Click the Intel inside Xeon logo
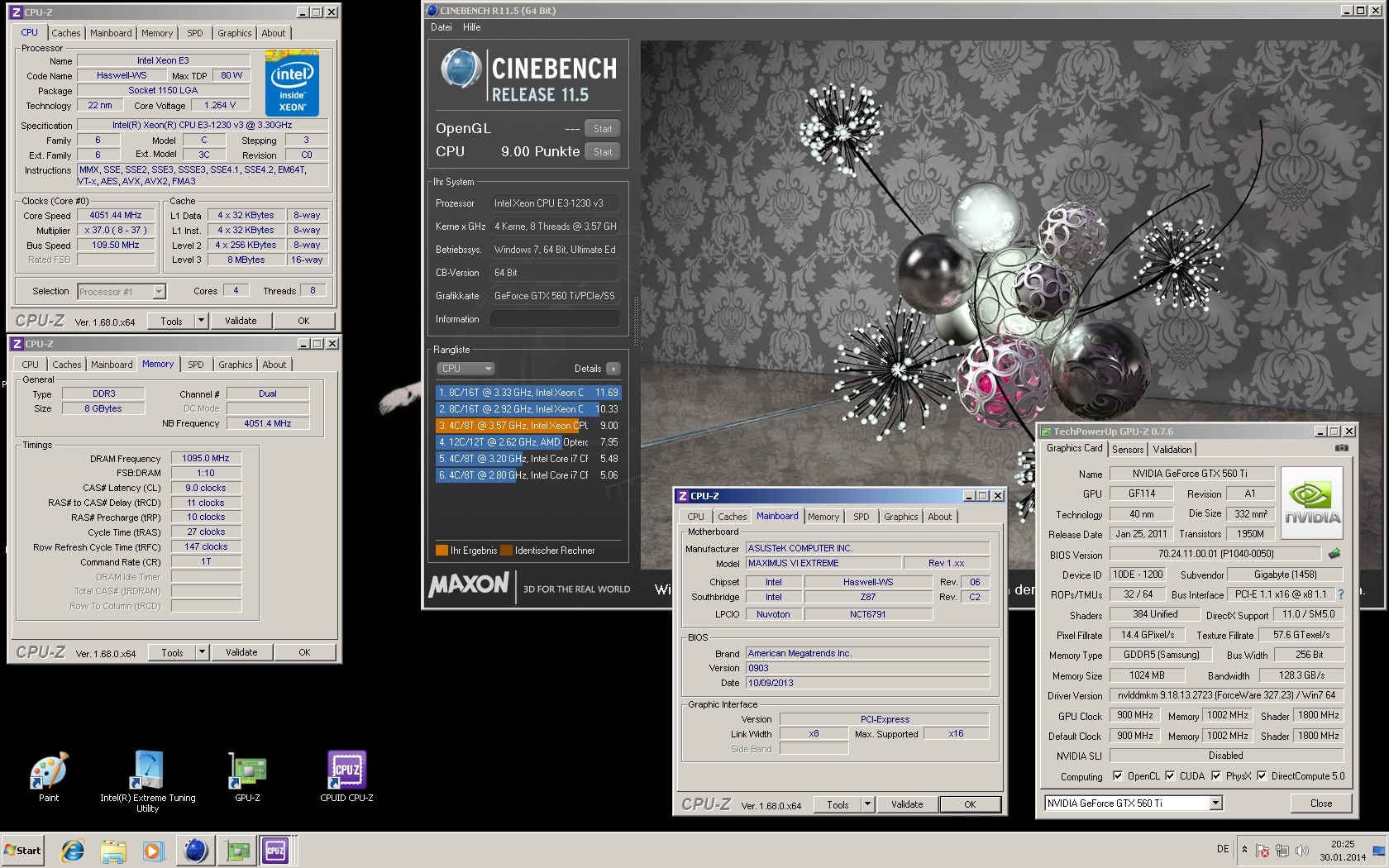The height and width of the screenshot is (868, 1389). (292, 83)
